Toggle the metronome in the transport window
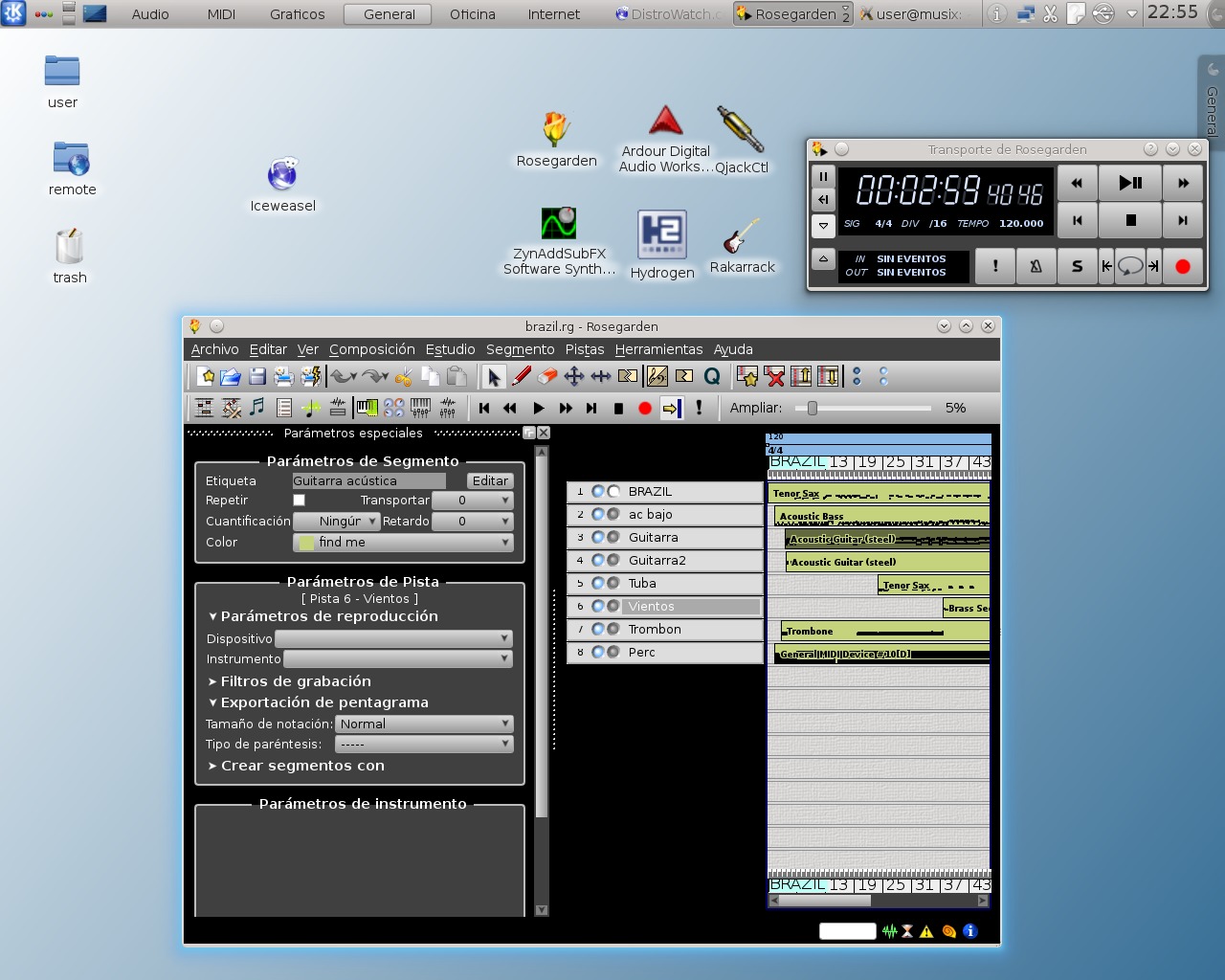1225x980 pixels. [1036, 266]
